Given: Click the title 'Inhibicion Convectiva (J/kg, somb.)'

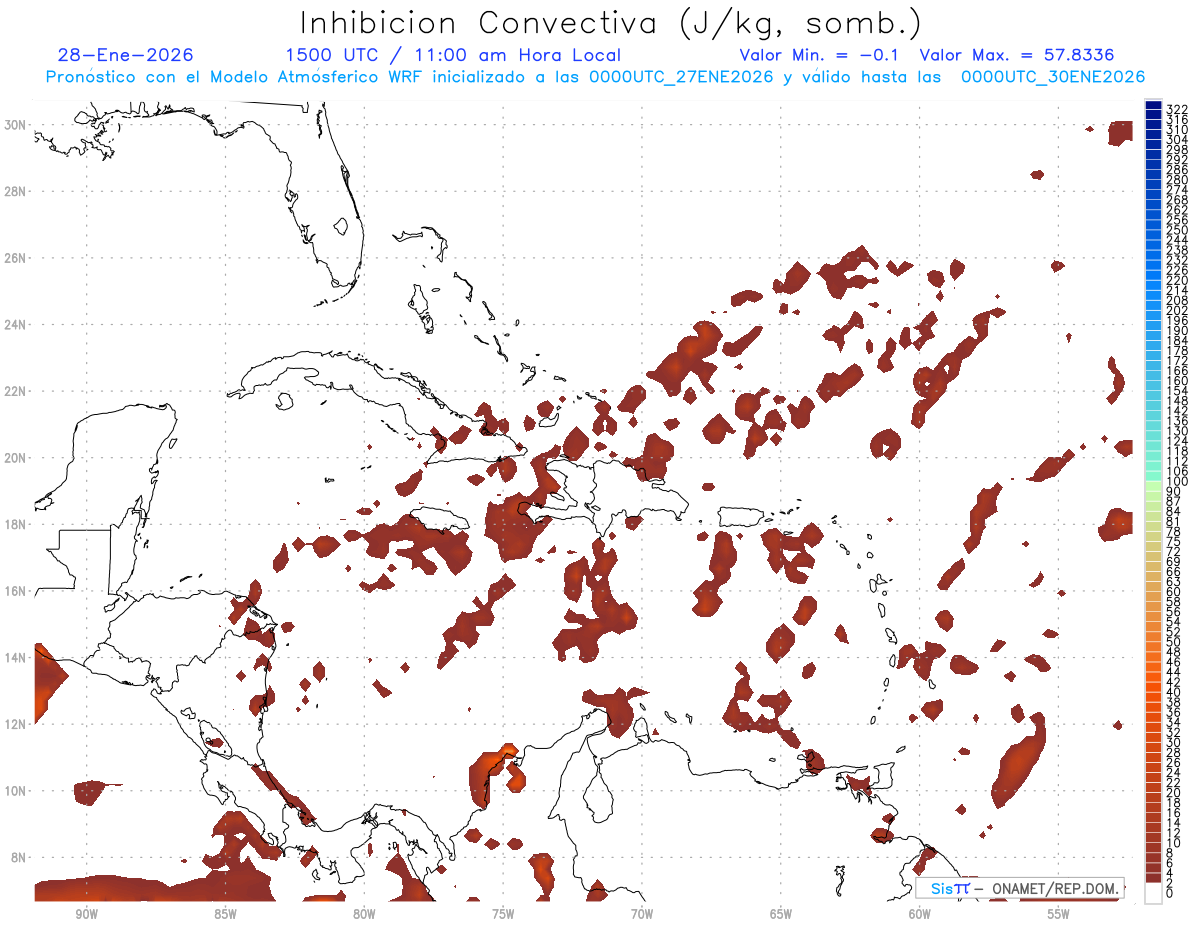Looking at the screenshot, I should click(x=611, y=24).
